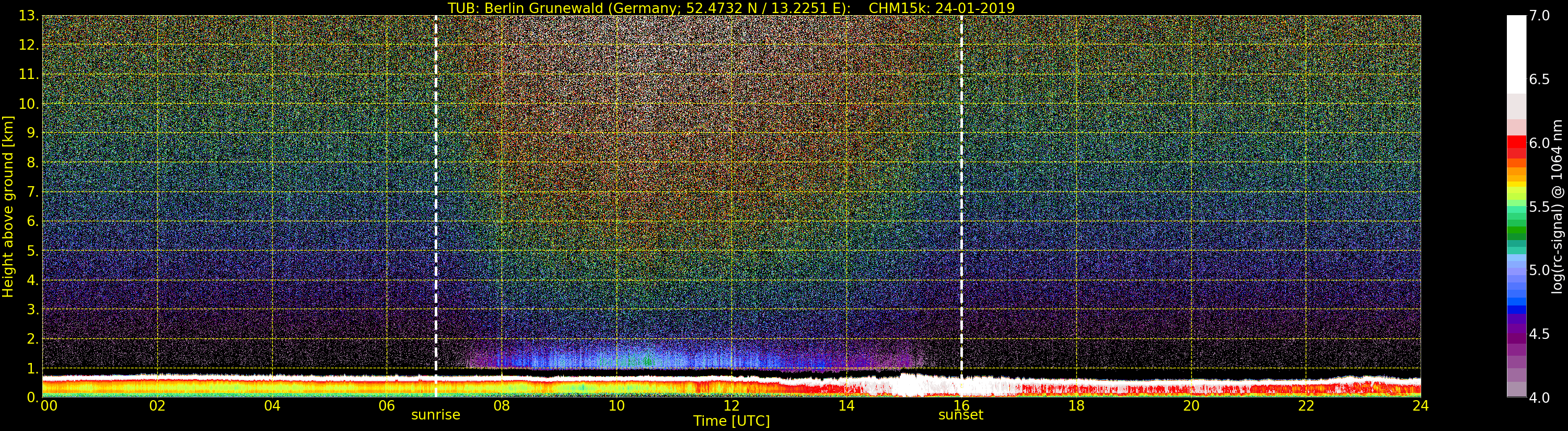
Task: Click the 'sunrise' label below the axis
Action: click(x=436, y=415)
